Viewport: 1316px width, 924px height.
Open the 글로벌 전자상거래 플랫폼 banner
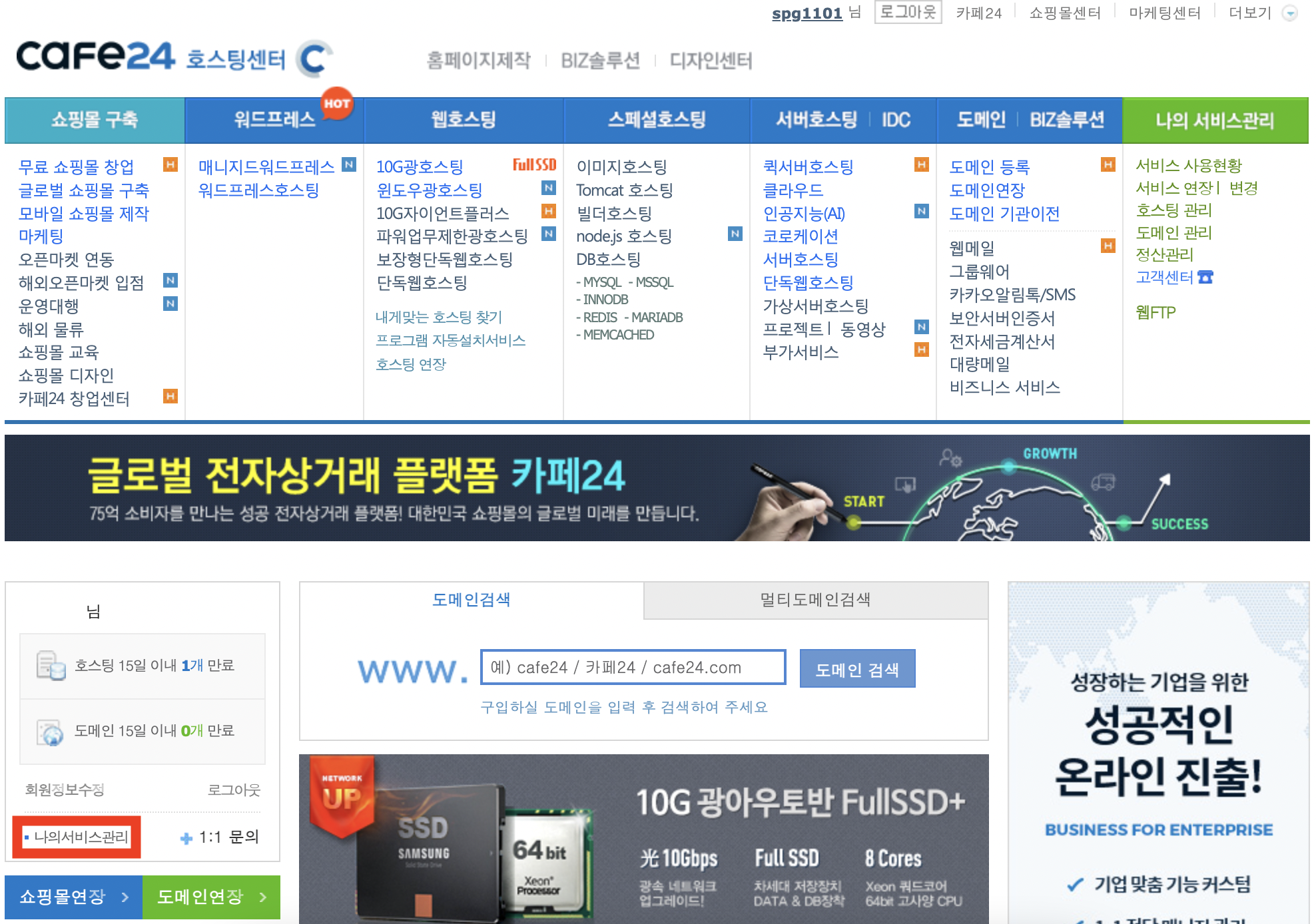(x=657, y=488)
